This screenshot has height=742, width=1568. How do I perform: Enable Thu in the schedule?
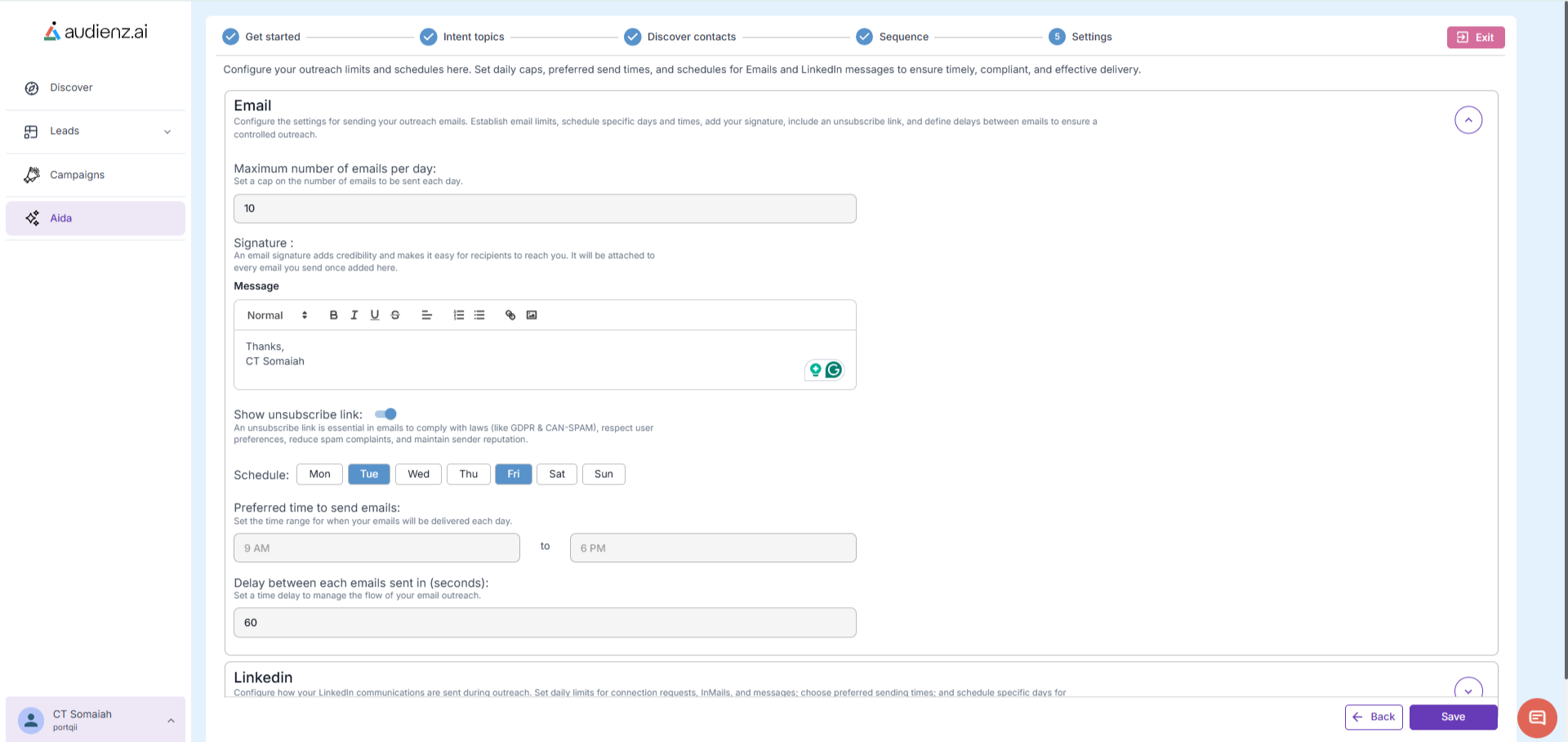pos(469,474)
